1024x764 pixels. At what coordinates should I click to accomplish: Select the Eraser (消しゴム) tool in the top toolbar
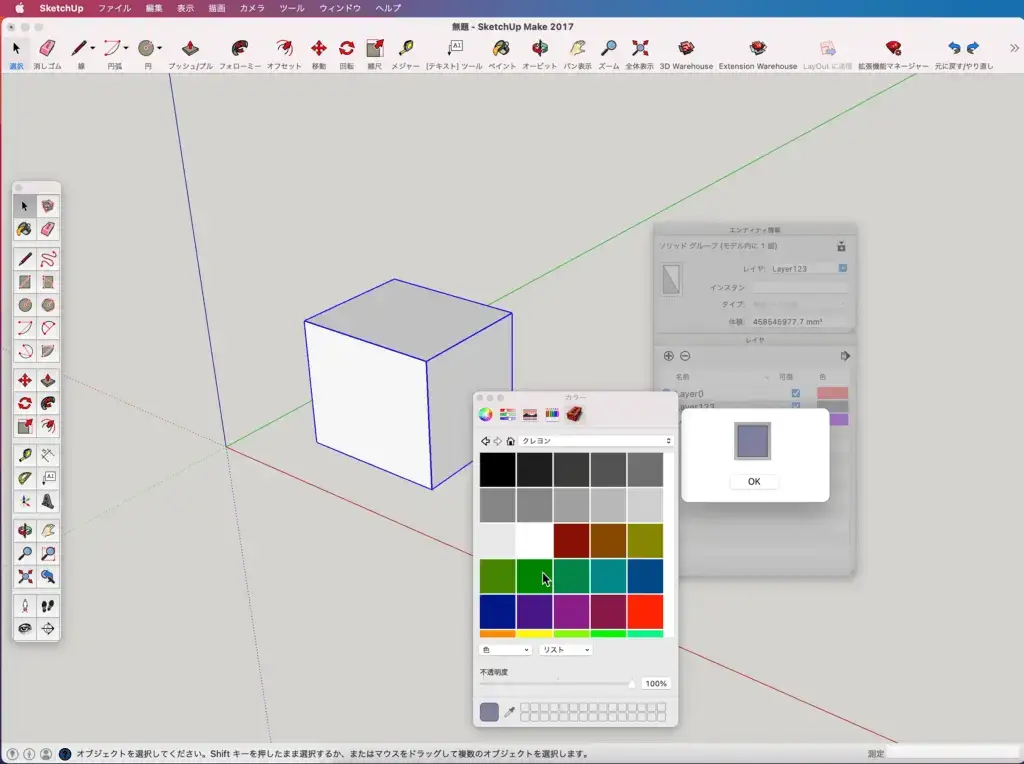(x=47, y=54)
